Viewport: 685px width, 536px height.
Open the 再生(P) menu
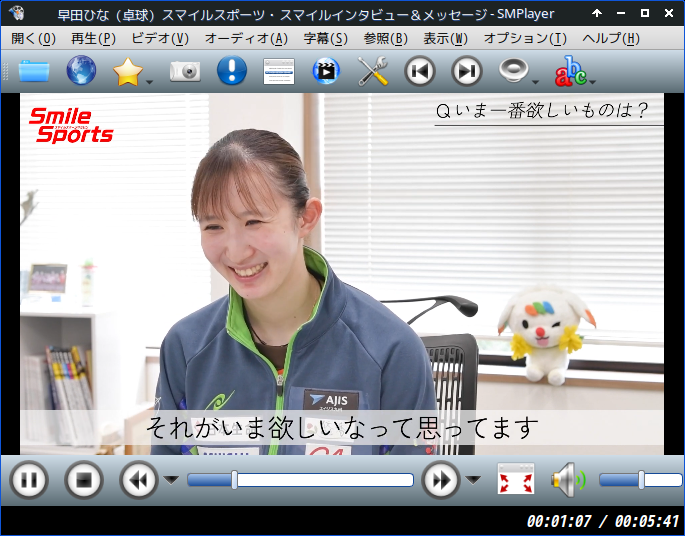(93, 38)
